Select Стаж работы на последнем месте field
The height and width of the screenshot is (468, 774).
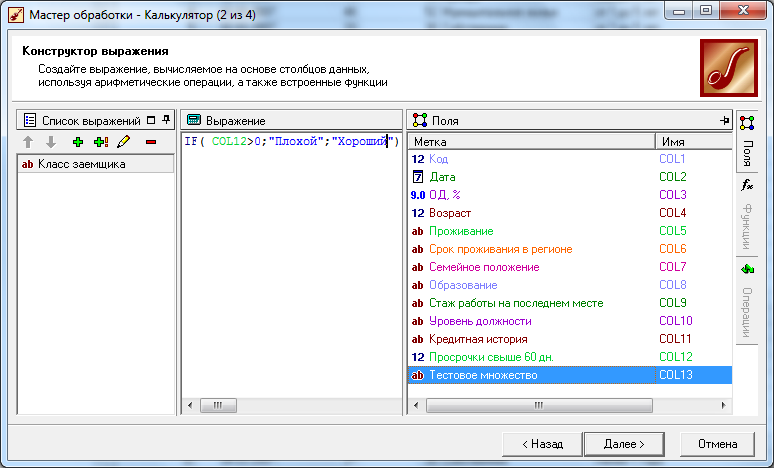(x=570, y=303)
